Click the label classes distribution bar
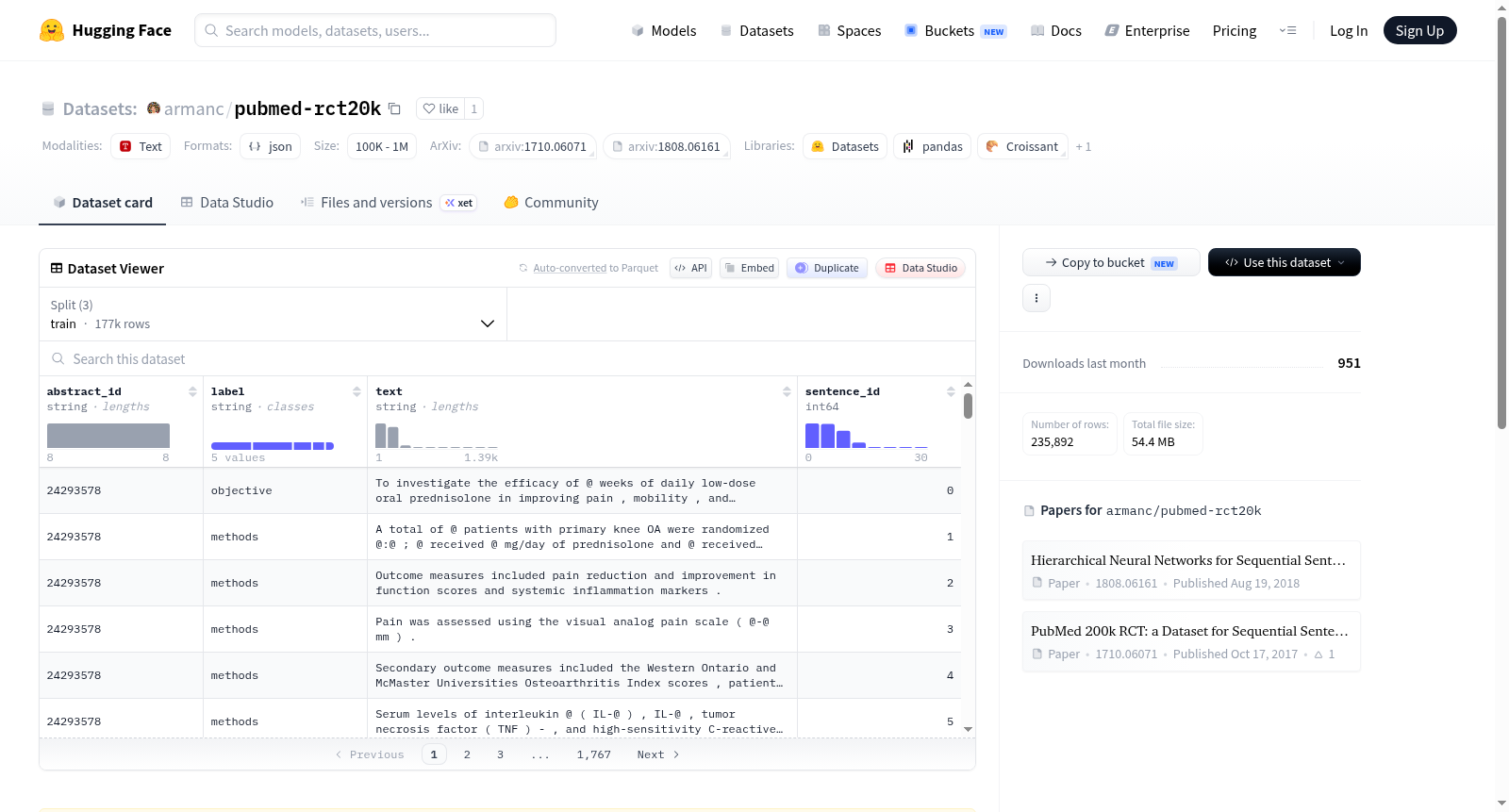The height and width of the screenshot is (812, 1509). tap(273, 446)
